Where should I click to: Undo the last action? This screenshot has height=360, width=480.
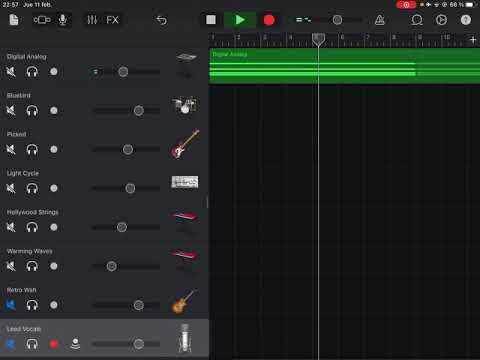[162, 20]
